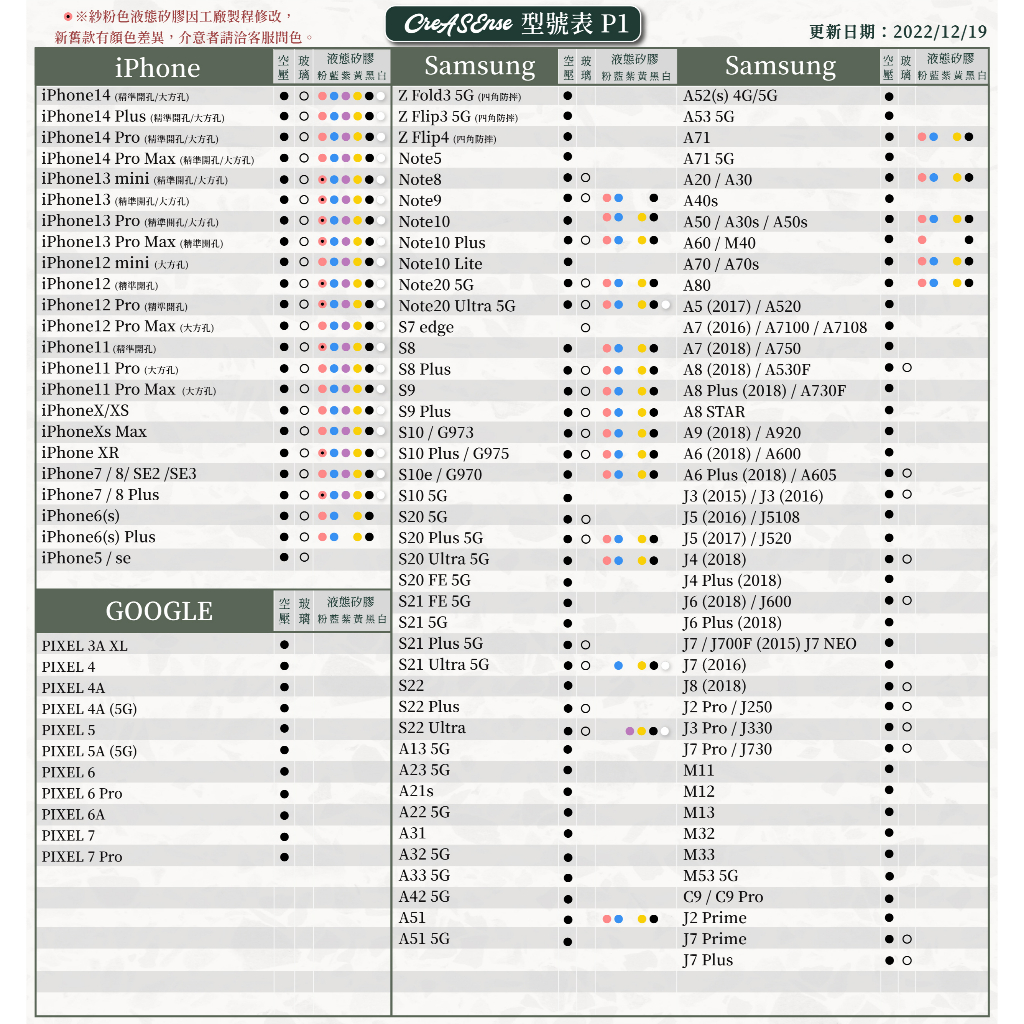Click the black dot in the A52(s) 4G/5G row
This screenshot has width=1024, height=1024.
[889, 96]
